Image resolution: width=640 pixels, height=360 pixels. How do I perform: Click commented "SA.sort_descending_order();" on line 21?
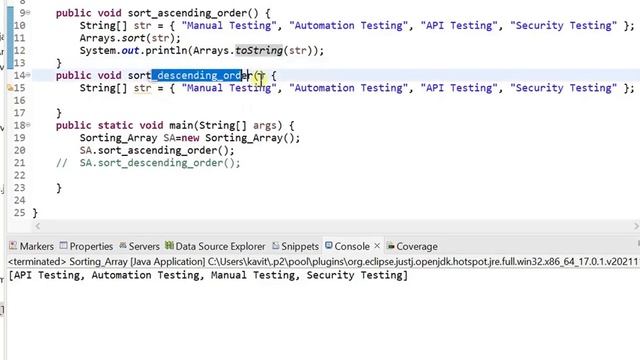160,163
